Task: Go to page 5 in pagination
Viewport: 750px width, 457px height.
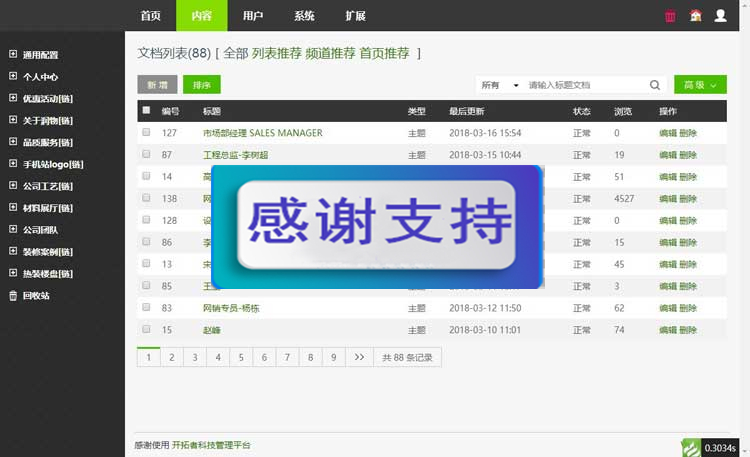Action: tap(241, 357)
